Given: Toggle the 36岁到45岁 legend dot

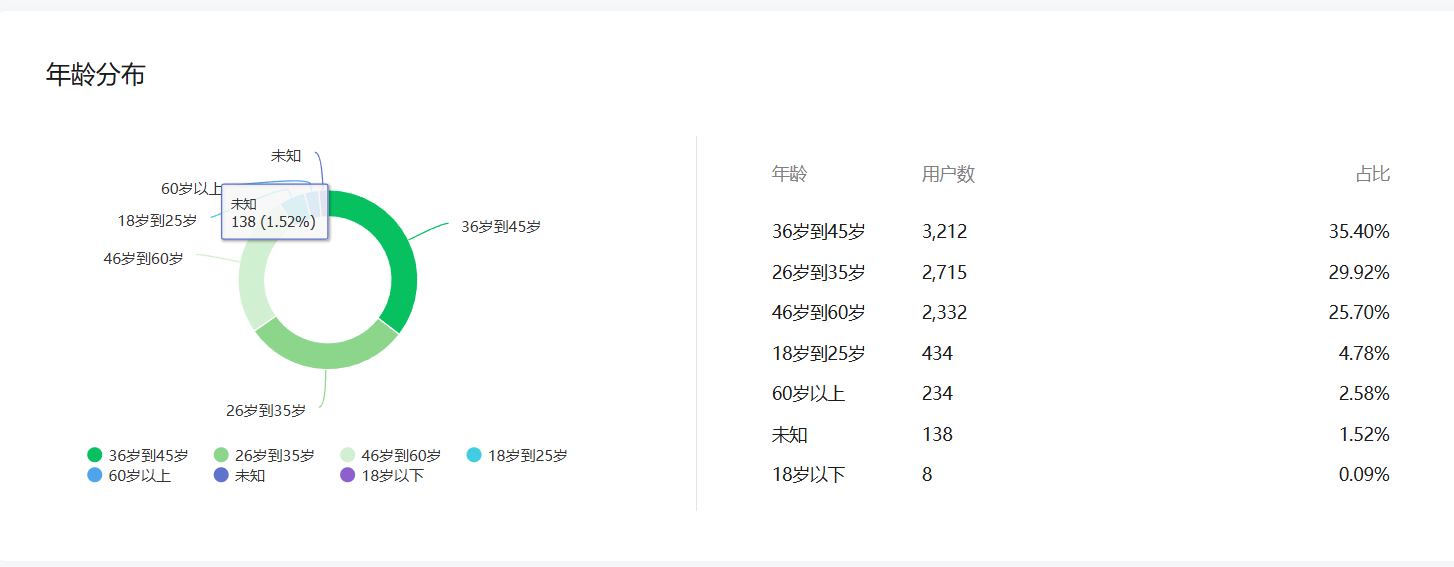Looking at the screenshot, I should pyautogui.click(x=95, y=455).
